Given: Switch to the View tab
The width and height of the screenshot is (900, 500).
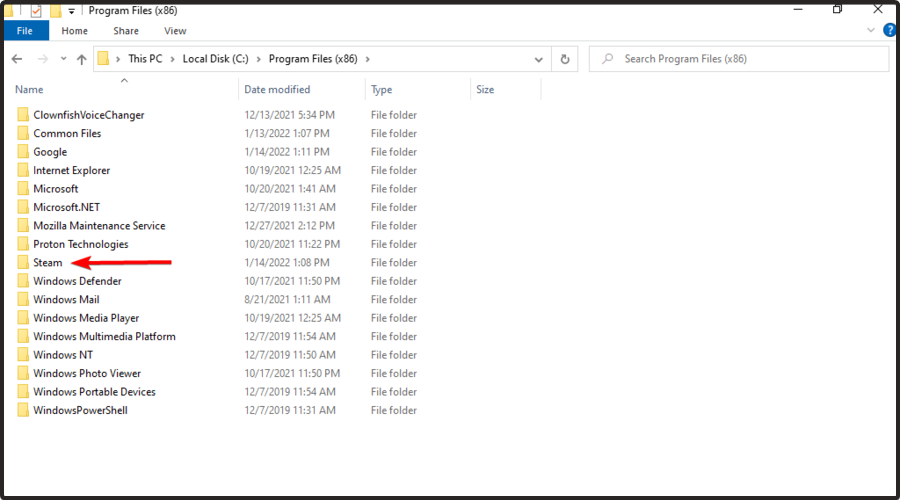Looking at the screenshot, I should [x=175, y=31].
